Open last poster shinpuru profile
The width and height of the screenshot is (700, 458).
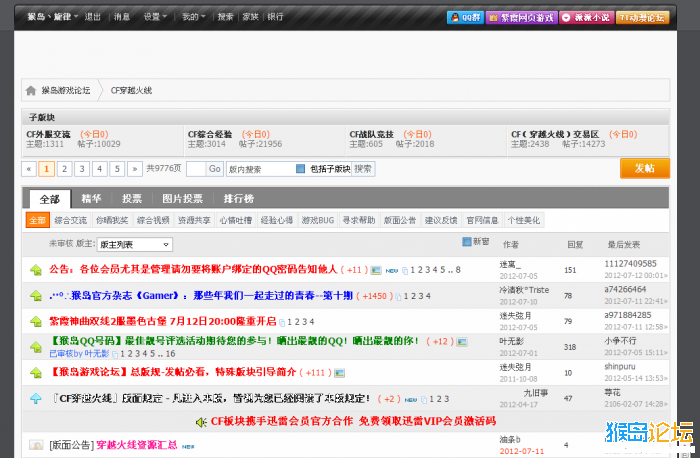pyautogui.click(x=620, y=366)
